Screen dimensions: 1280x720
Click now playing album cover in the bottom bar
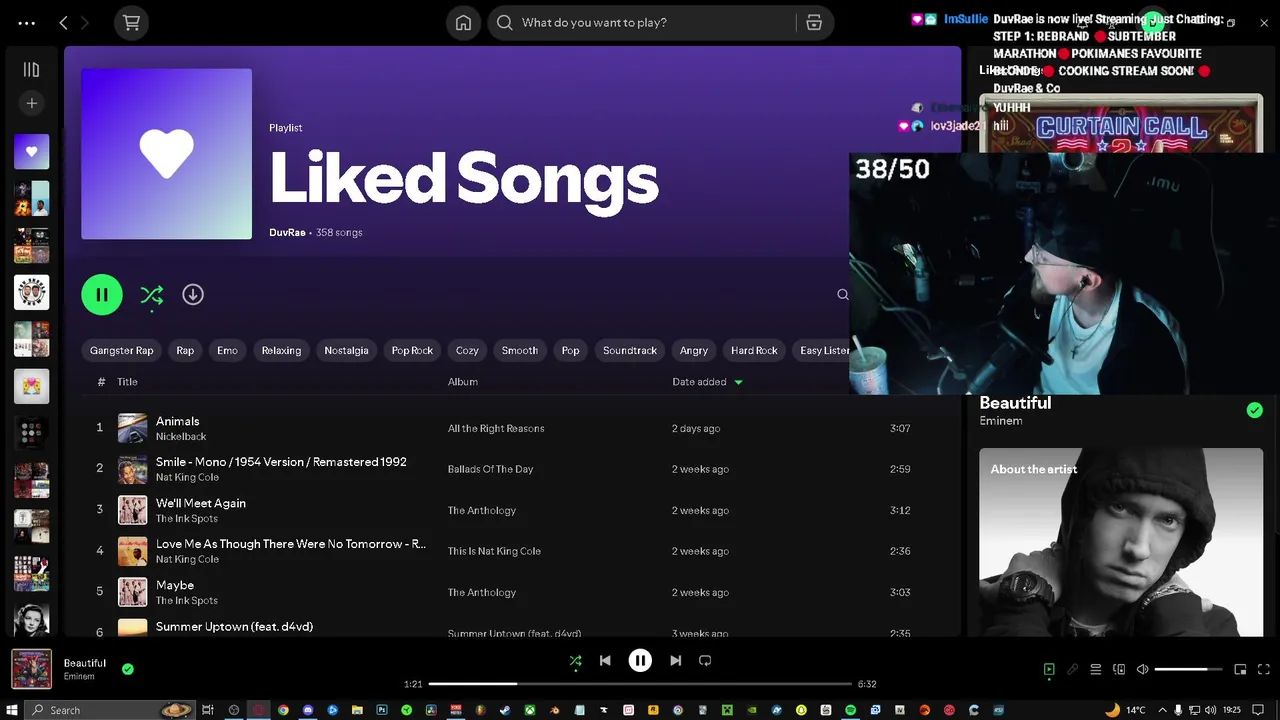click(31, 669)
